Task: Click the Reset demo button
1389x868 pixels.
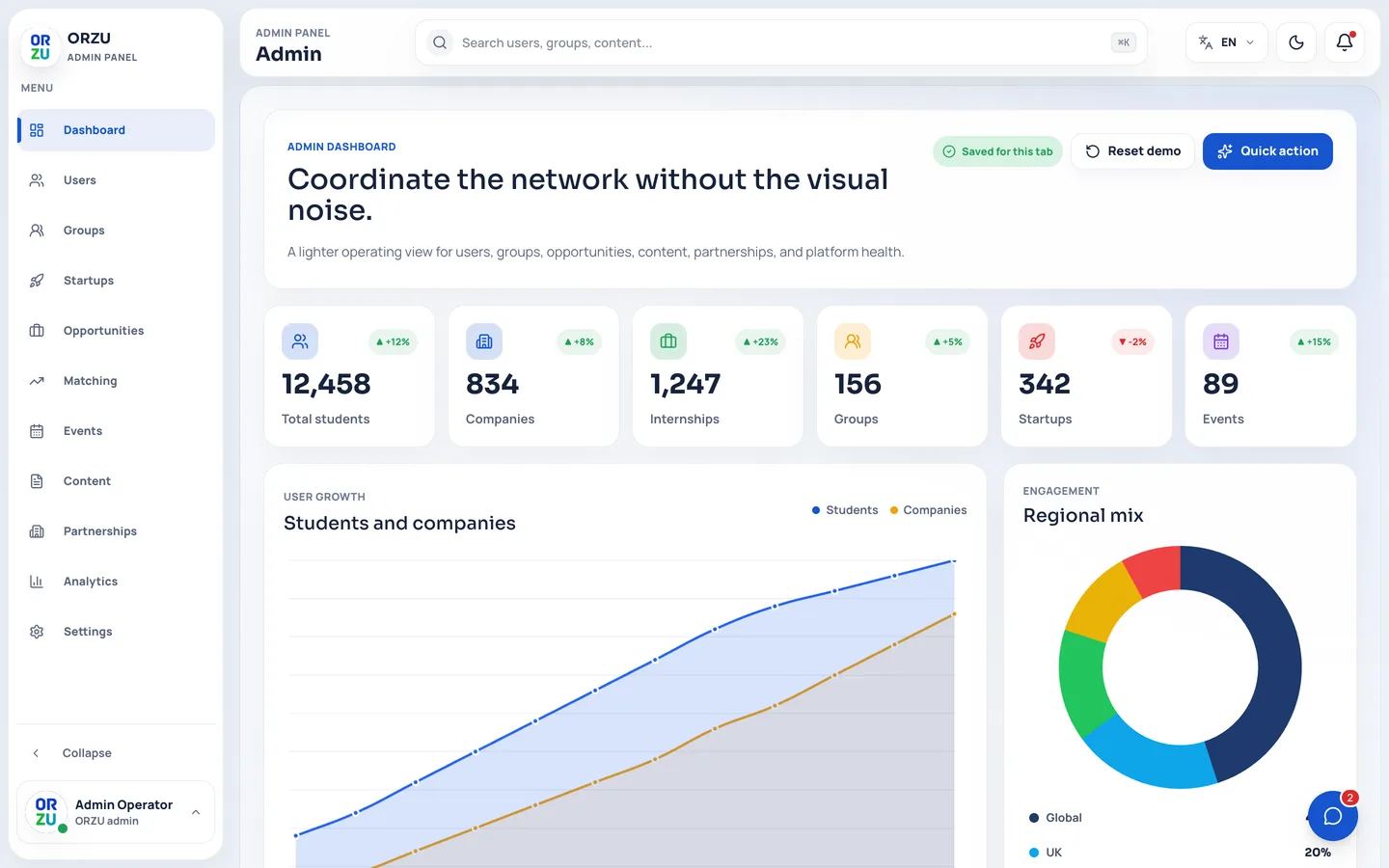Action: 1133,151
